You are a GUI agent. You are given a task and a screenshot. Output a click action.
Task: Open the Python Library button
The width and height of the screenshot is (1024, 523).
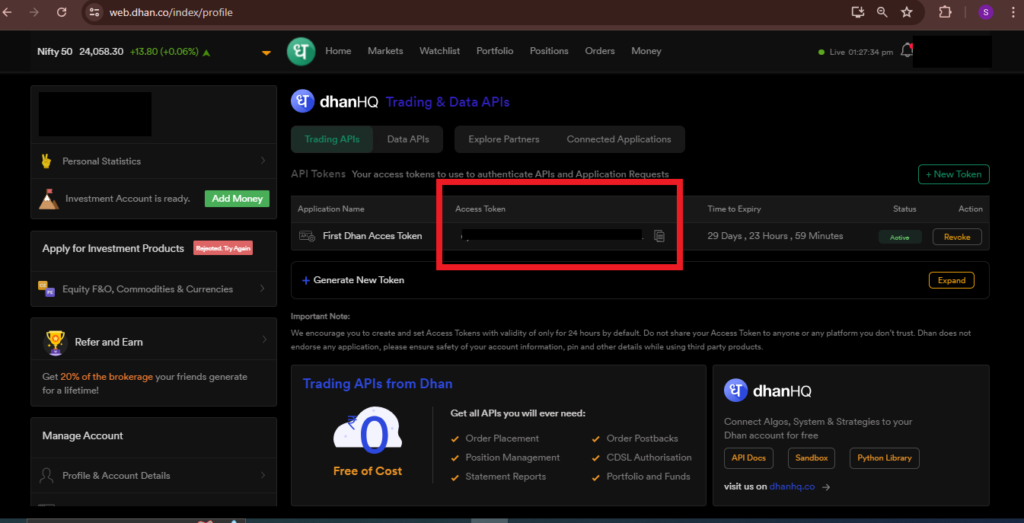click(x=884, y=458)
